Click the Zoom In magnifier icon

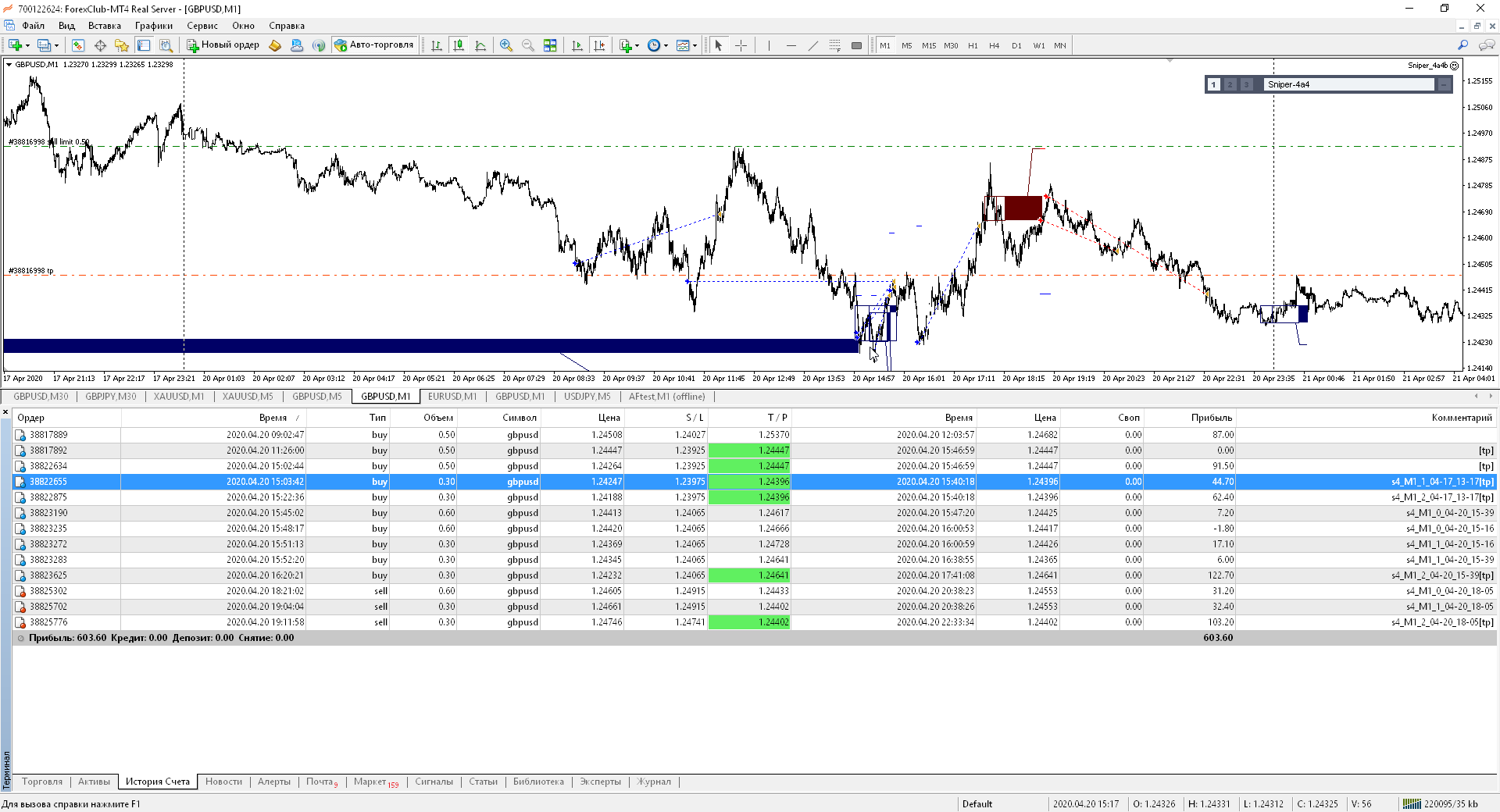pyautogui.click(x=506, y=45)
